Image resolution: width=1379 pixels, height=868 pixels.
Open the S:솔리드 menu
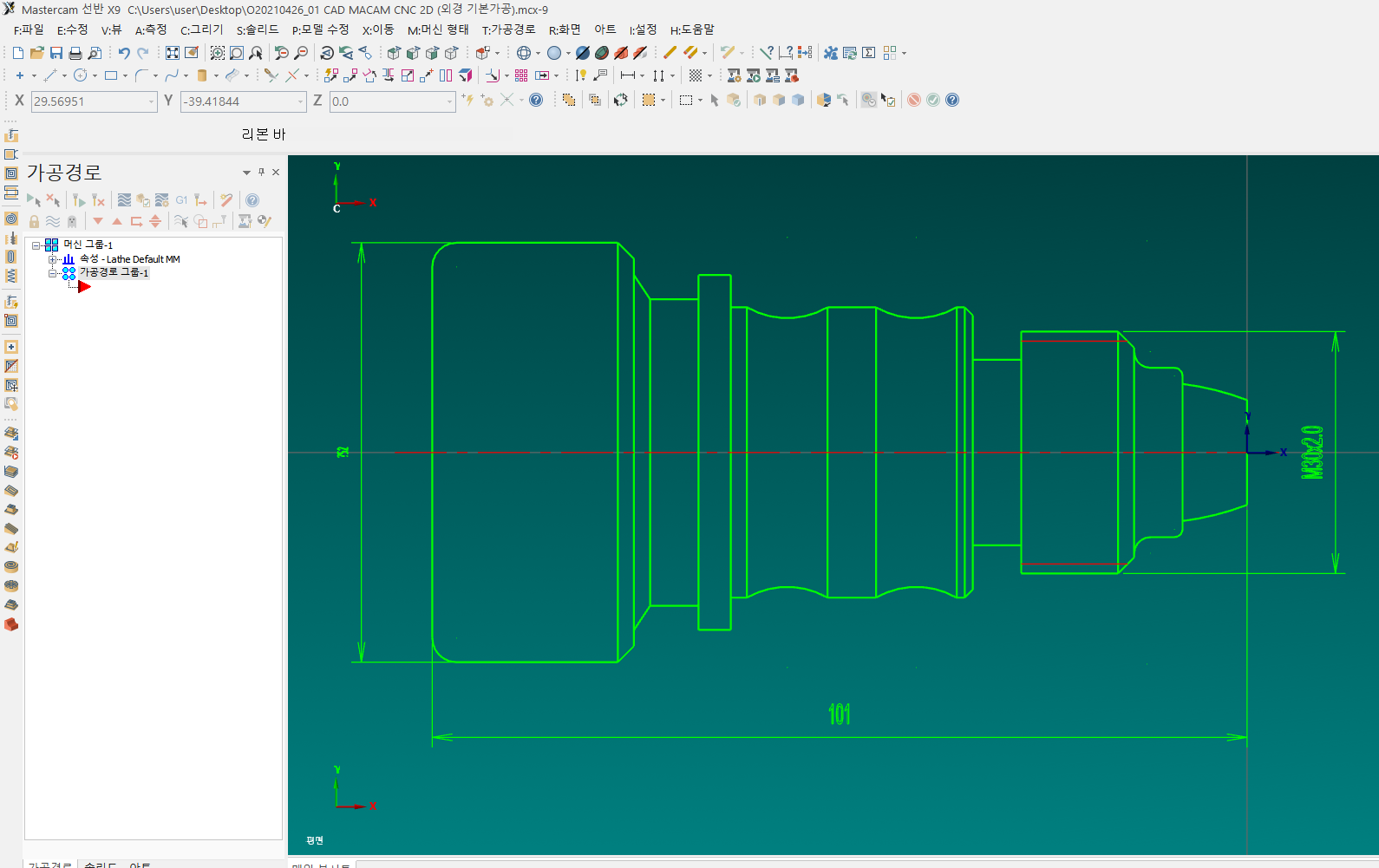click(258, 29)
